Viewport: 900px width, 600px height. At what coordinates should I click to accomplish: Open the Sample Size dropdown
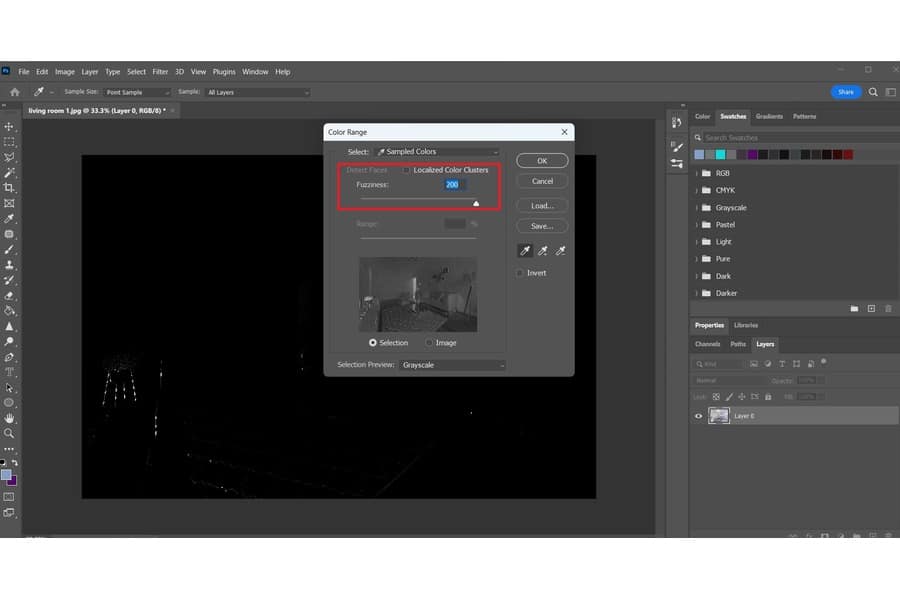[137, 92]
